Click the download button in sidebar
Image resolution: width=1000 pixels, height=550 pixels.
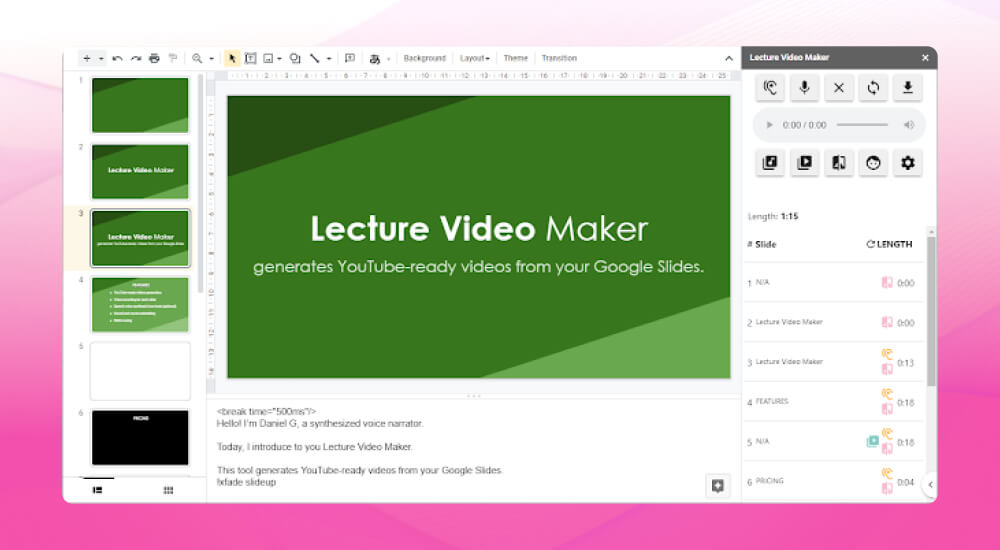(908, 88)
